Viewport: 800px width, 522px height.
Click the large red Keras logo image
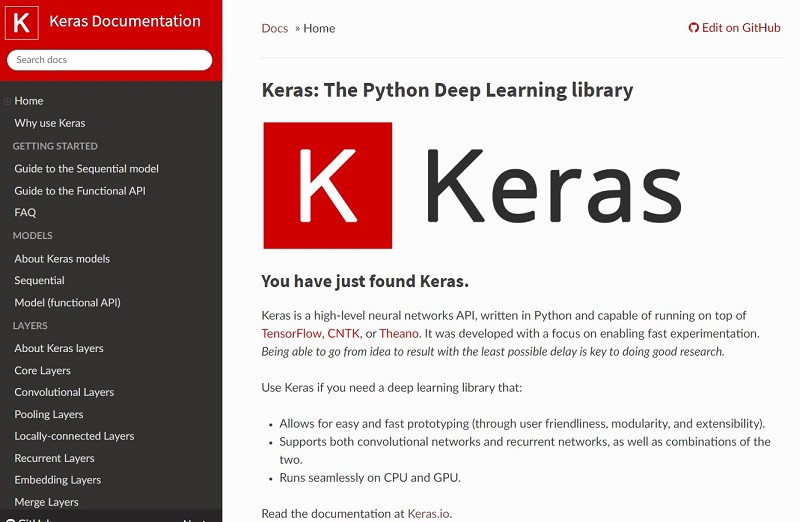(328, 185)
